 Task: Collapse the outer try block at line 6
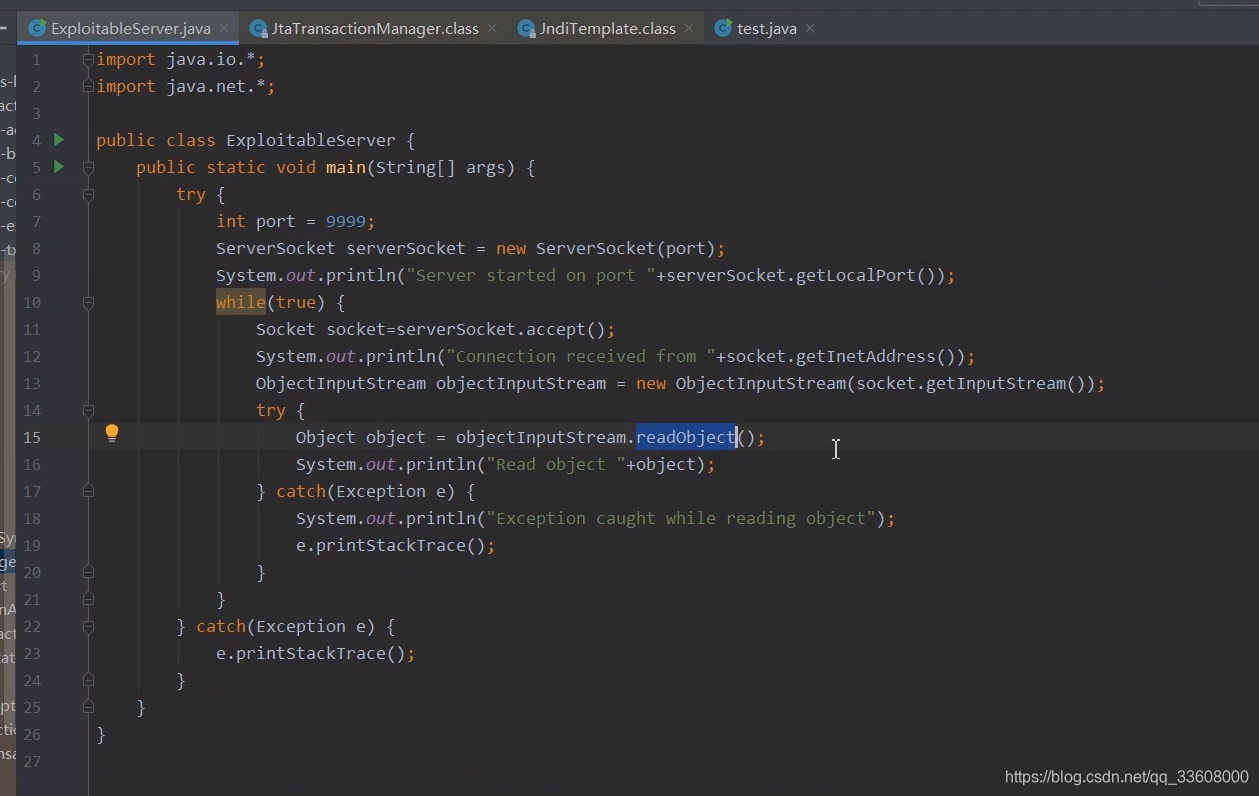point(88,195)
